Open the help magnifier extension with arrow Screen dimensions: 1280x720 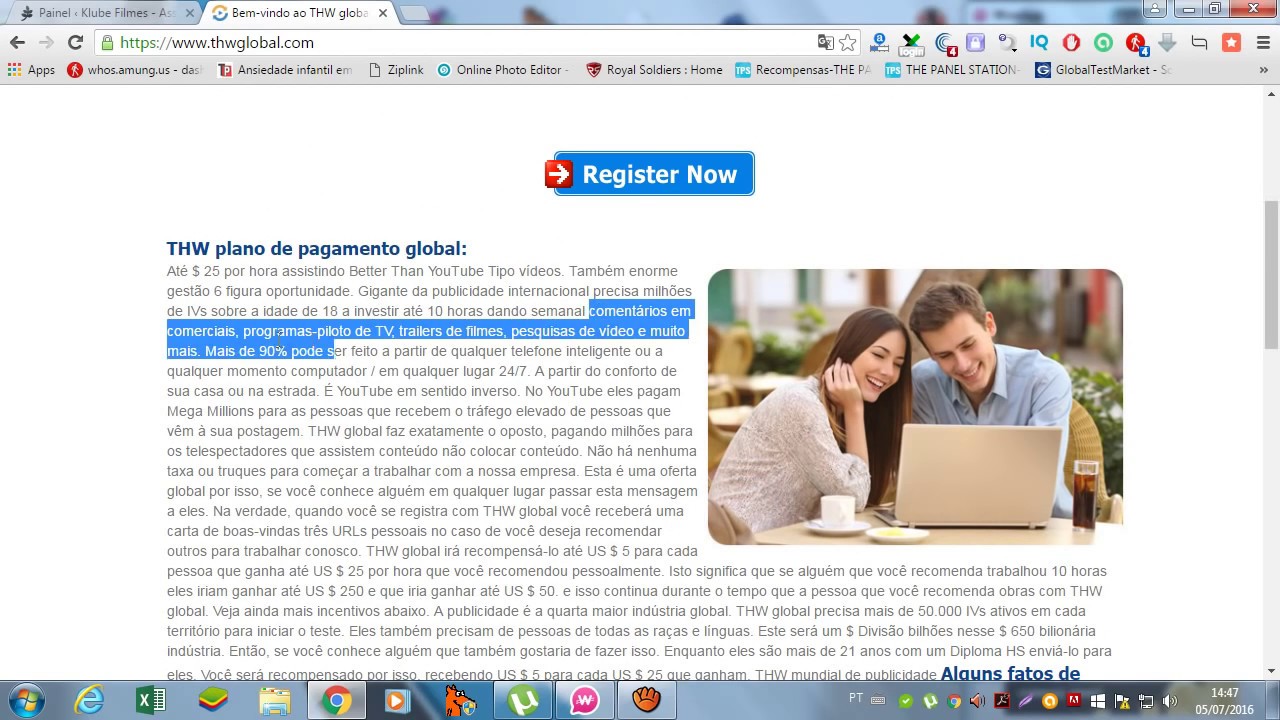click(x=1007, y=43)
